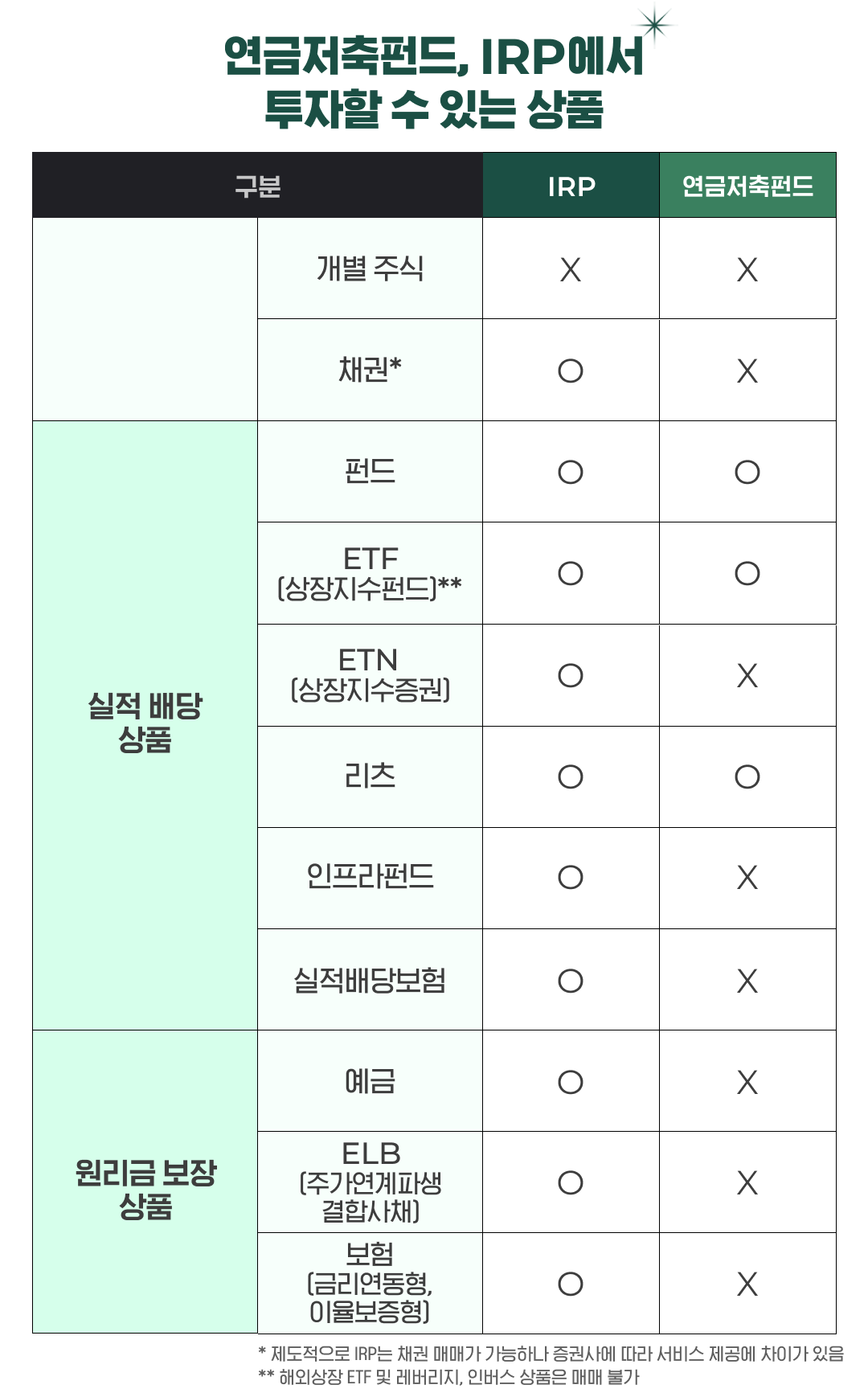Click the IRP circle mark for 예금
868x1393 pixels.
pos(571,1082)
